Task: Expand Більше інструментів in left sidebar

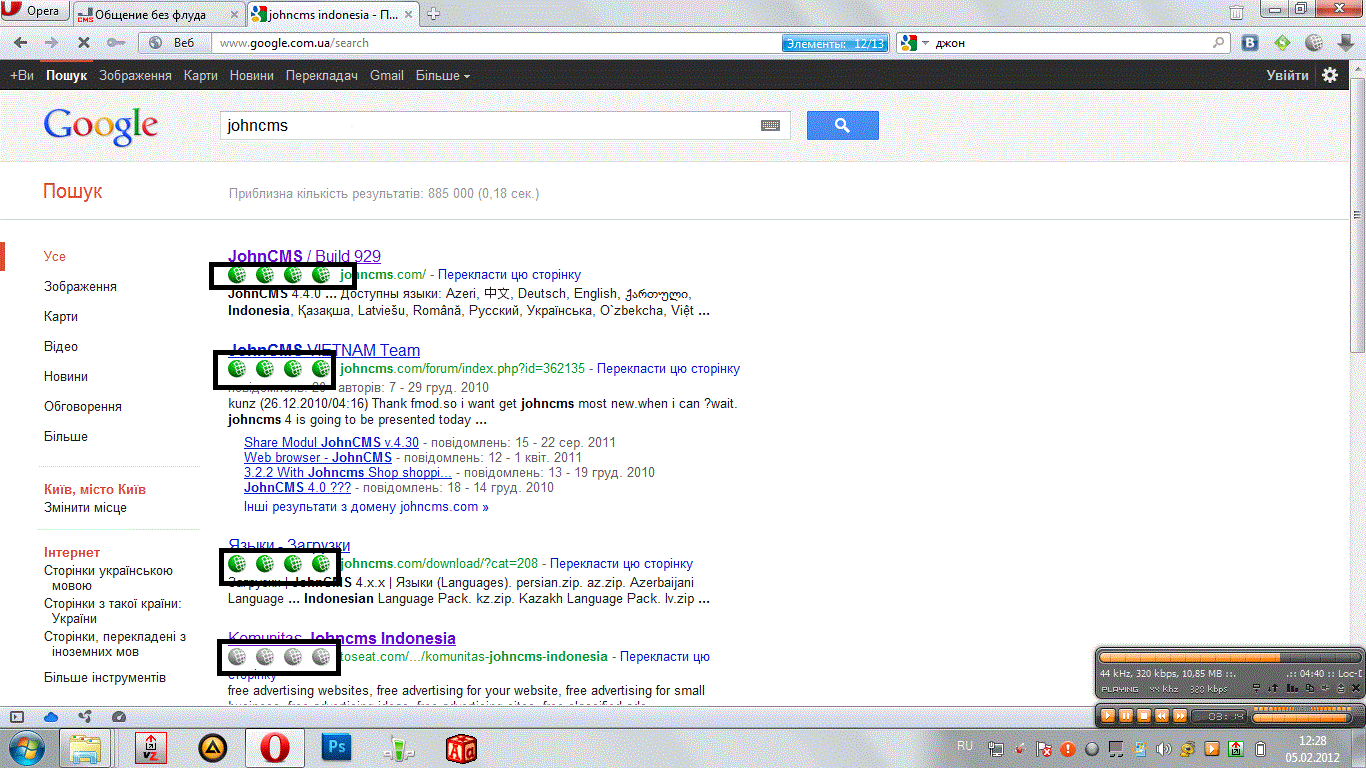Action: pos(105,677)
